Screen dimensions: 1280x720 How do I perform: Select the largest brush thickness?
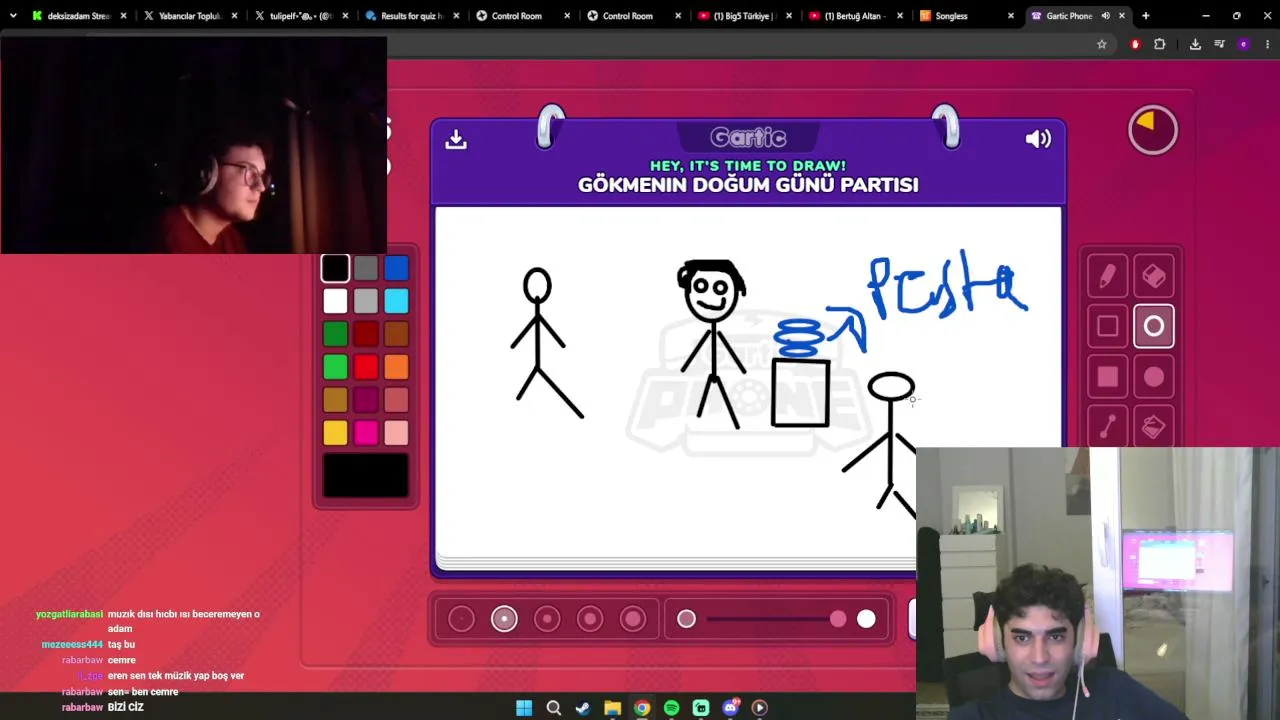point(633,619)
